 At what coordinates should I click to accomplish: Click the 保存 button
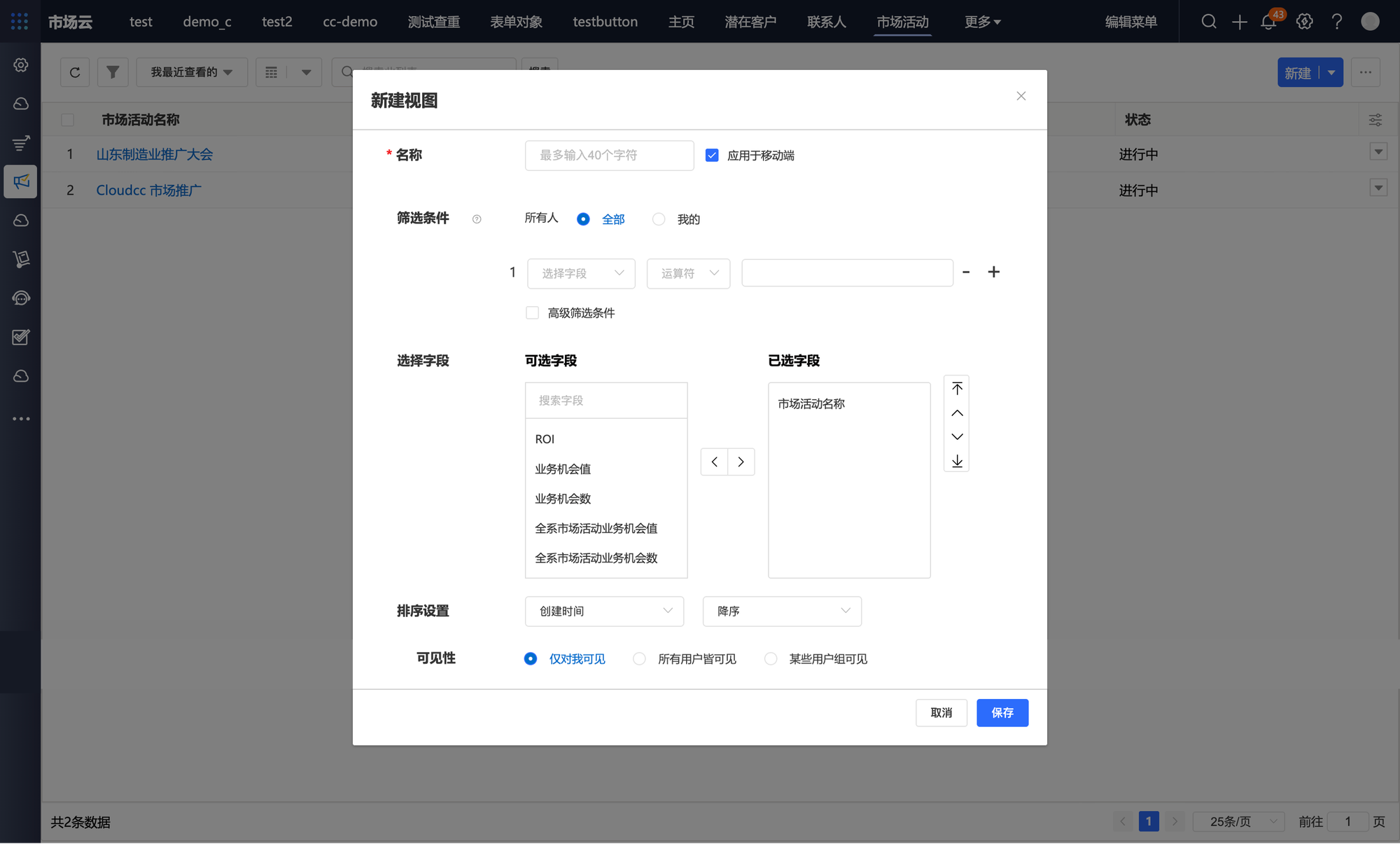point(1002,712)
